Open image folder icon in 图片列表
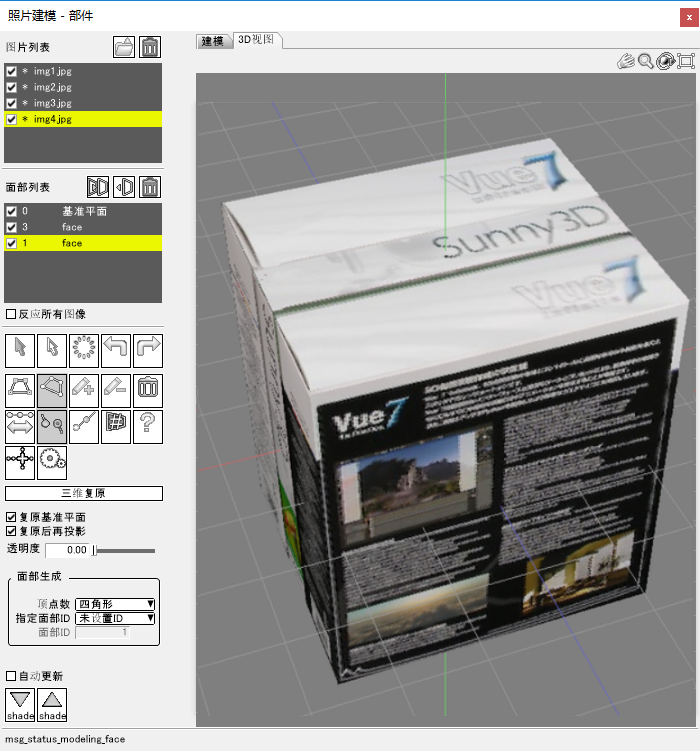 click(x=124, y=47)
